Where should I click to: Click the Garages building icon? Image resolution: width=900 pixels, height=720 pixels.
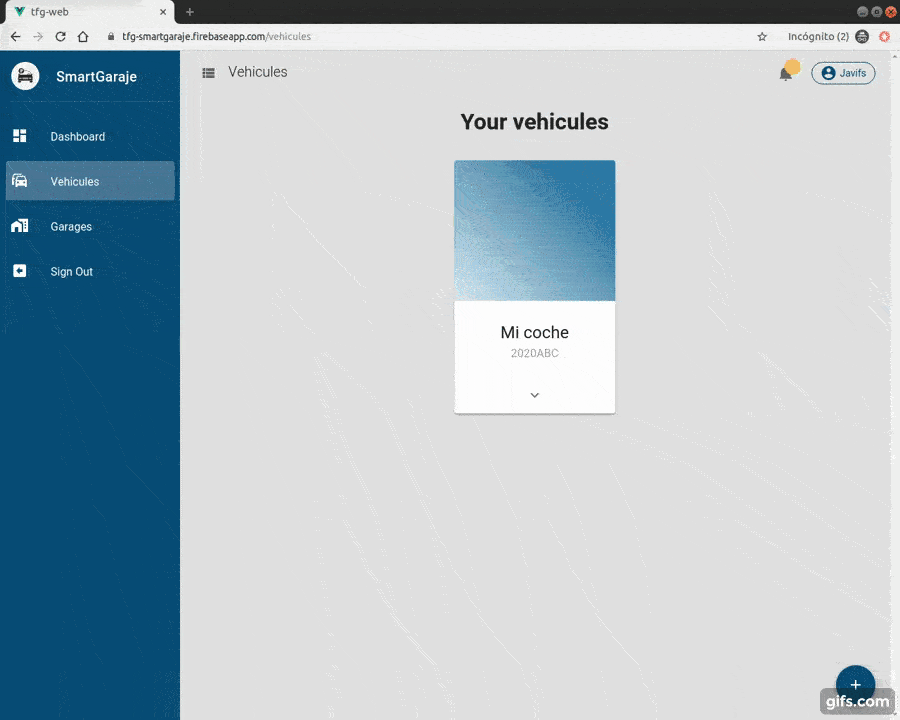click(20, 226)
